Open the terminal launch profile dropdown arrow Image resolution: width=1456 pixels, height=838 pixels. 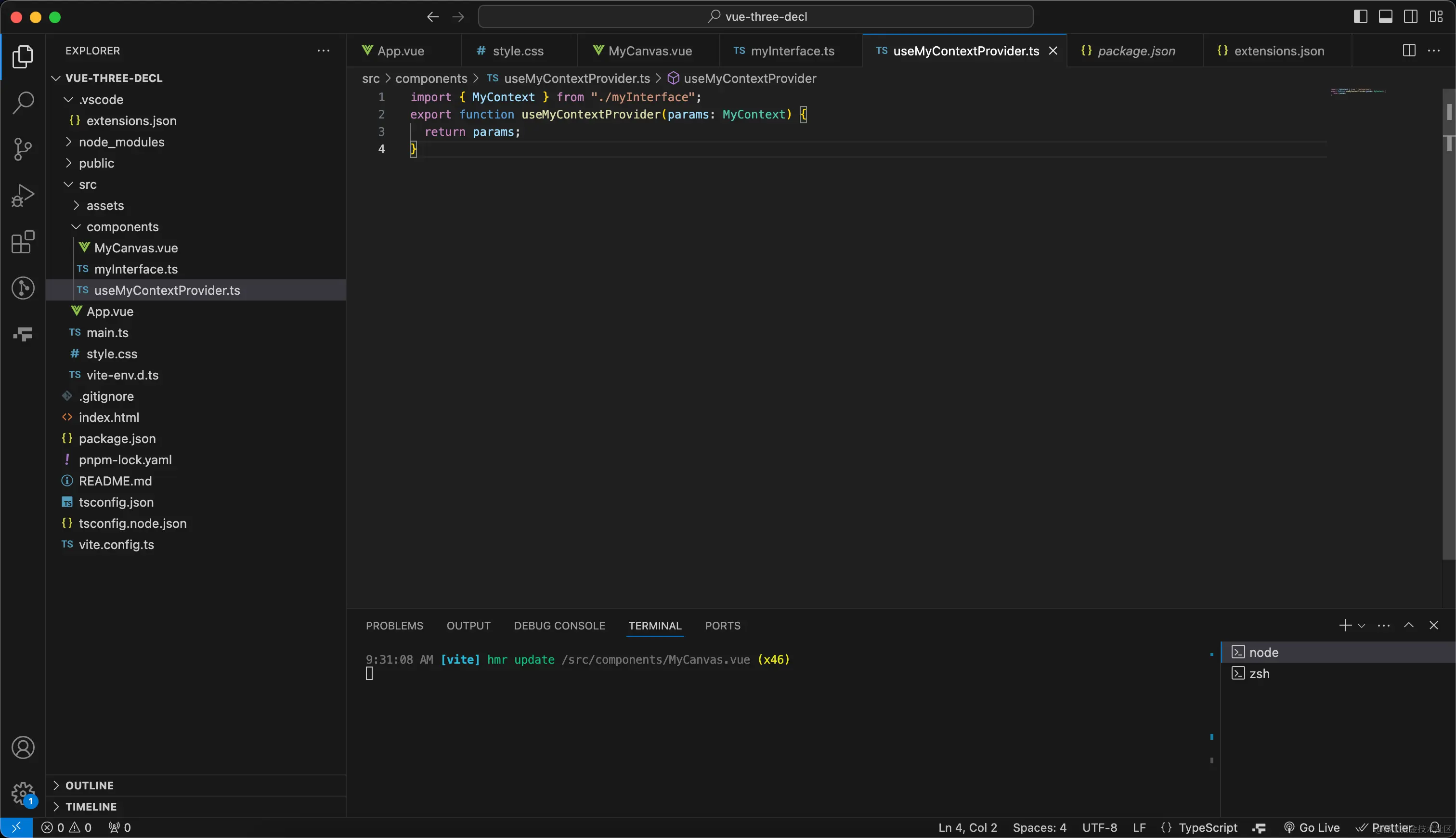pos(1362,626)
